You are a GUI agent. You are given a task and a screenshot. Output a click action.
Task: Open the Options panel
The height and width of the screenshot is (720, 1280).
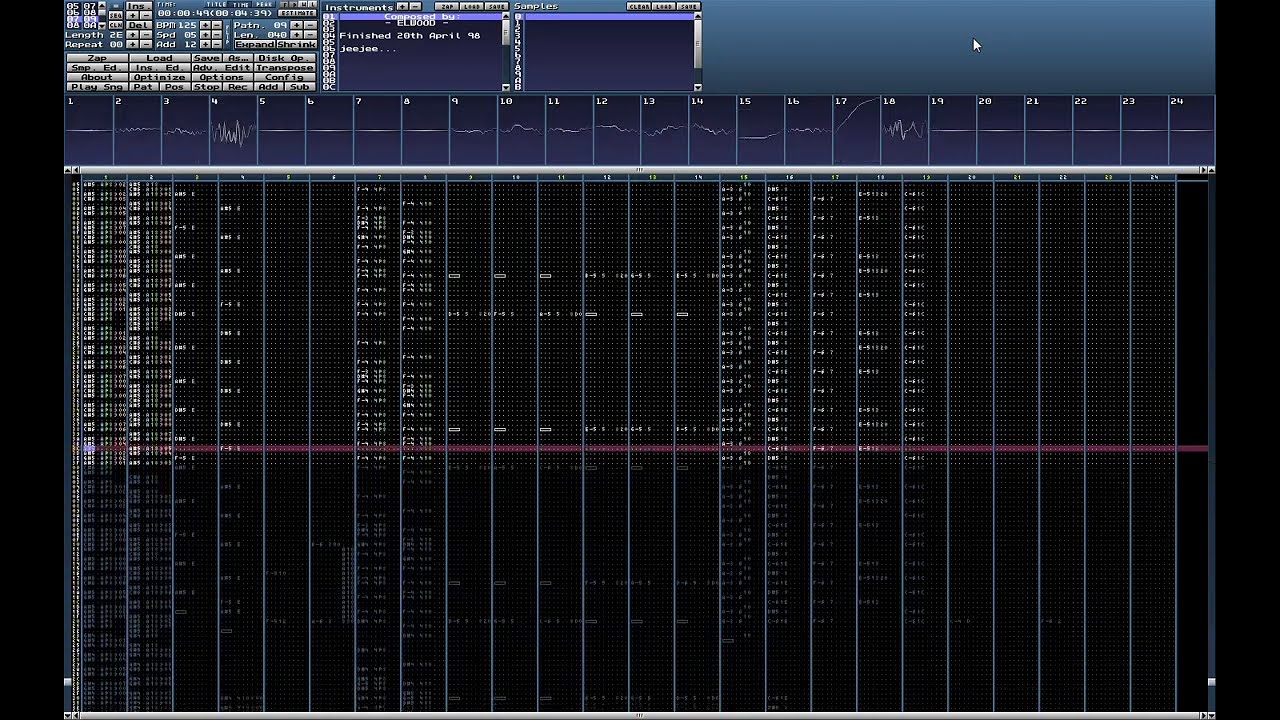222,77
